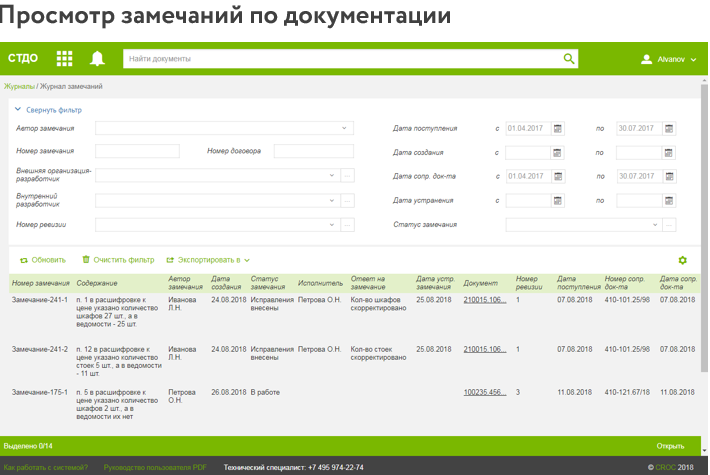
Task: Click the ellipsis button for Внешняя организация-разработчик
Action: (347, 176)
